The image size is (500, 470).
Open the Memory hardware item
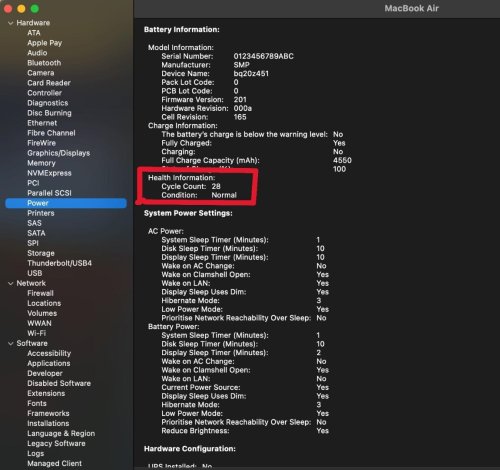click(x=41, y=163)
